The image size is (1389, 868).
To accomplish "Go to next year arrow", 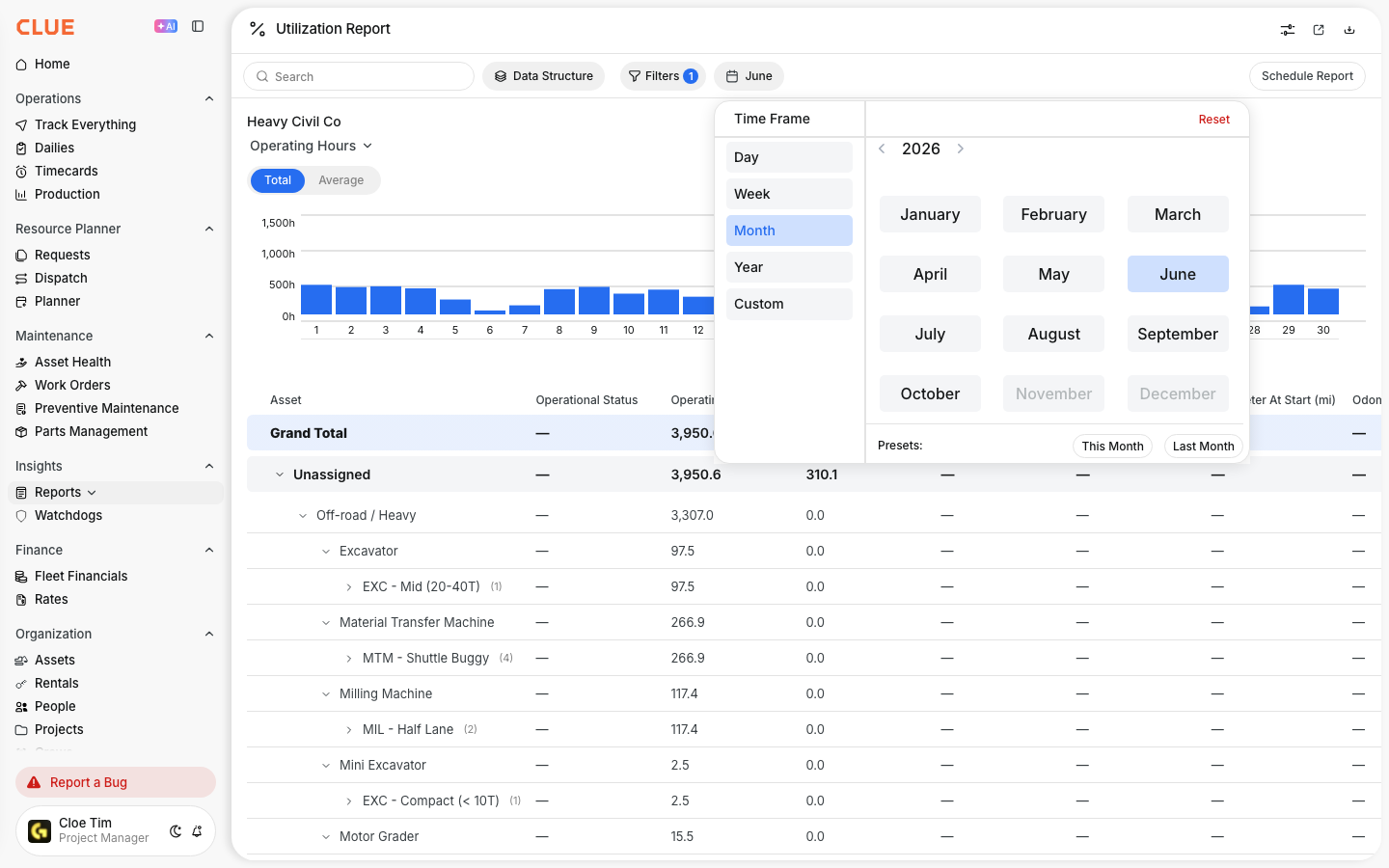I will [961, 149].
